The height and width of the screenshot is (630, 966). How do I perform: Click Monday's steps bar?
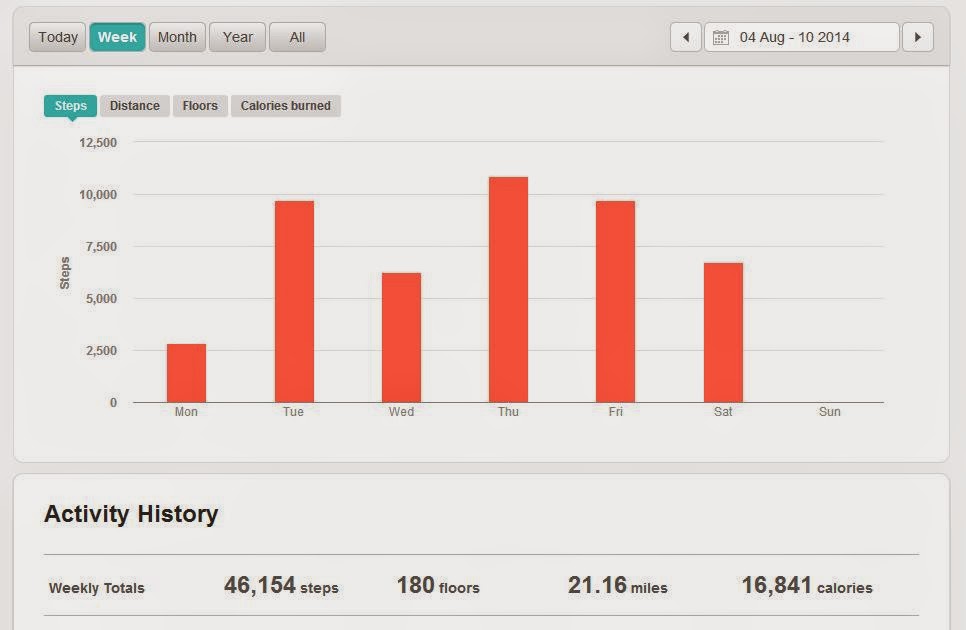tap(186, 373)
